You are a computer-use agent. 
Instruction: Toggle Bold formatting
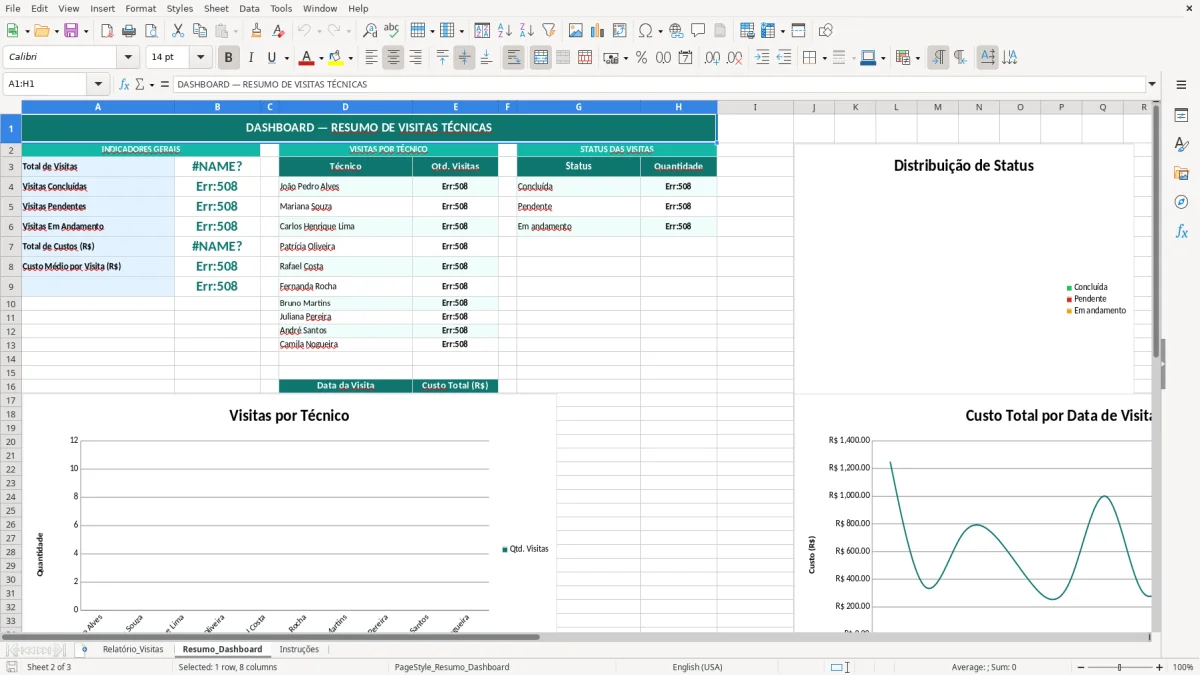point(229,58)
